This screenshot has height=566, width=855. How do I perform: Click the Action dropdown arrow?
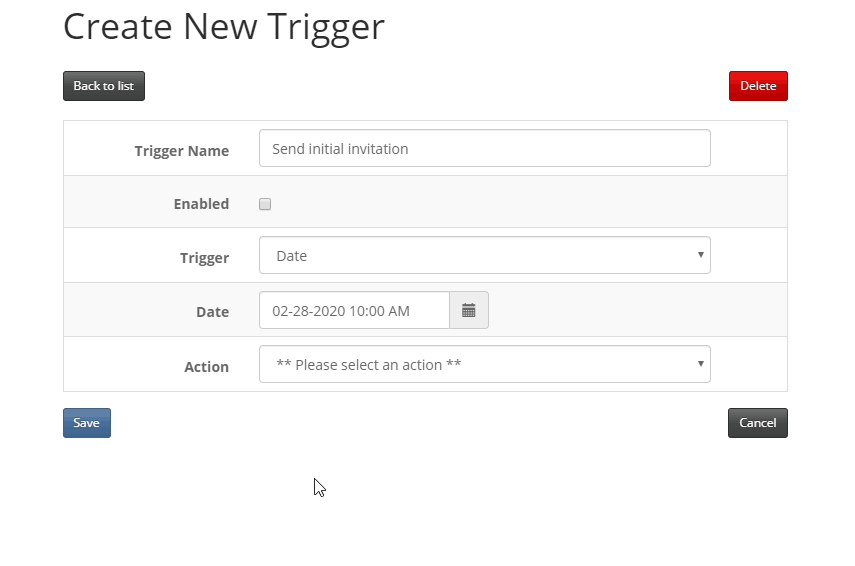tap(701, 364)
